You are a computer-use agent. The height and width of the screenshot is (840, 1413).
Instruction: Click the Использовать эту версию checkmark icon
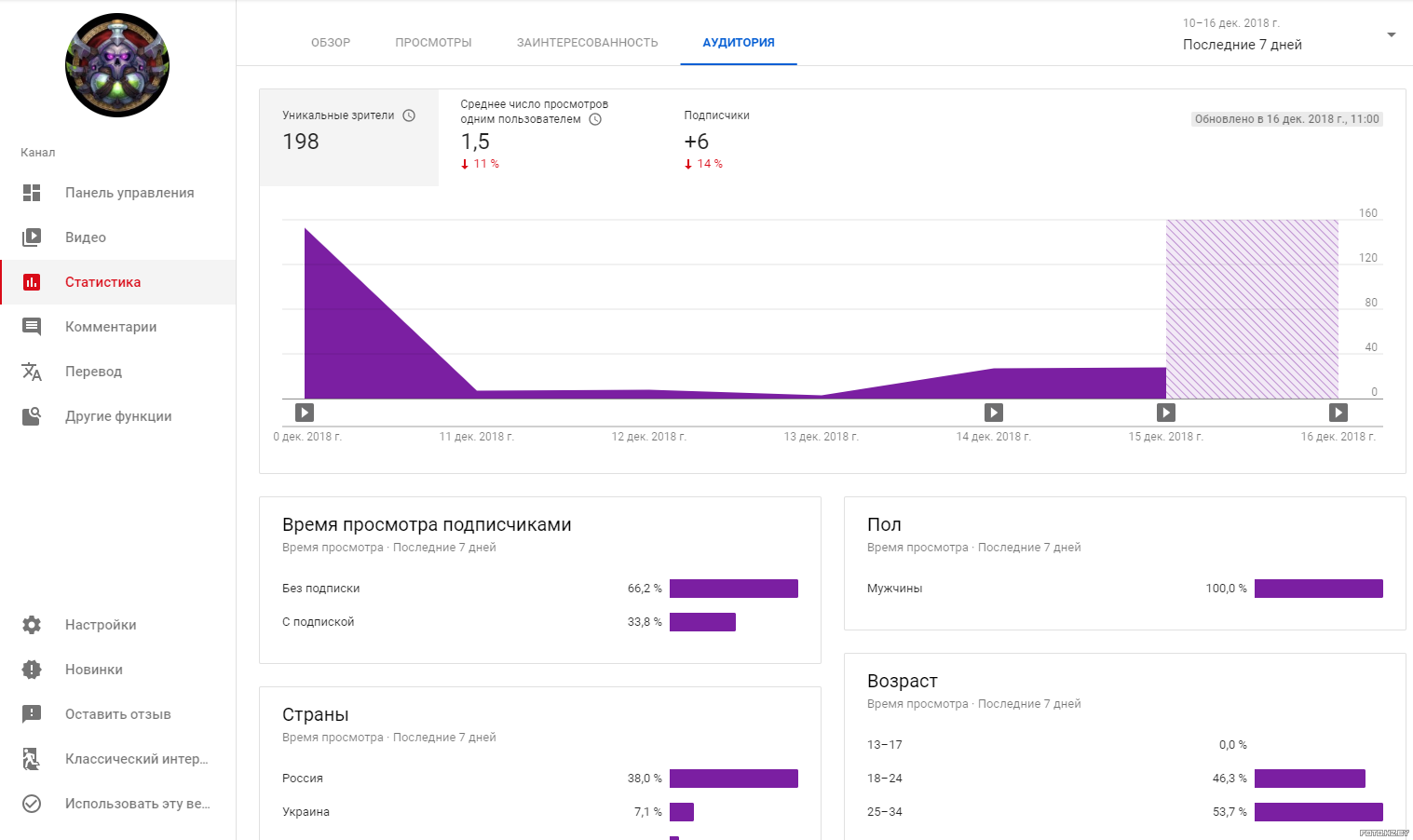tap(32, 804)
